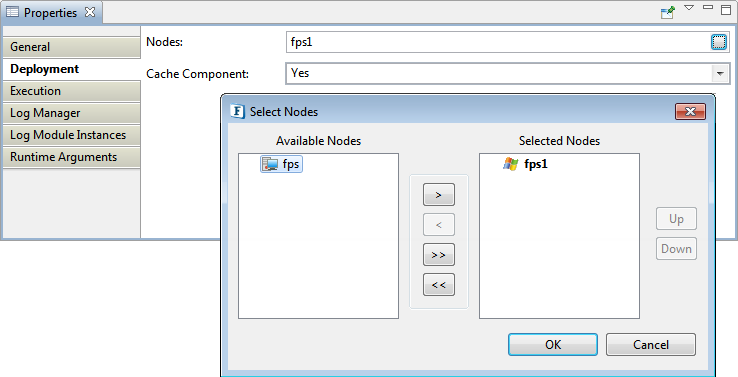This screenshot has height=377, width=738.
Task: Select the fps1 Windows flag icon
Action: pyautogui.click(x=511, y=164)
